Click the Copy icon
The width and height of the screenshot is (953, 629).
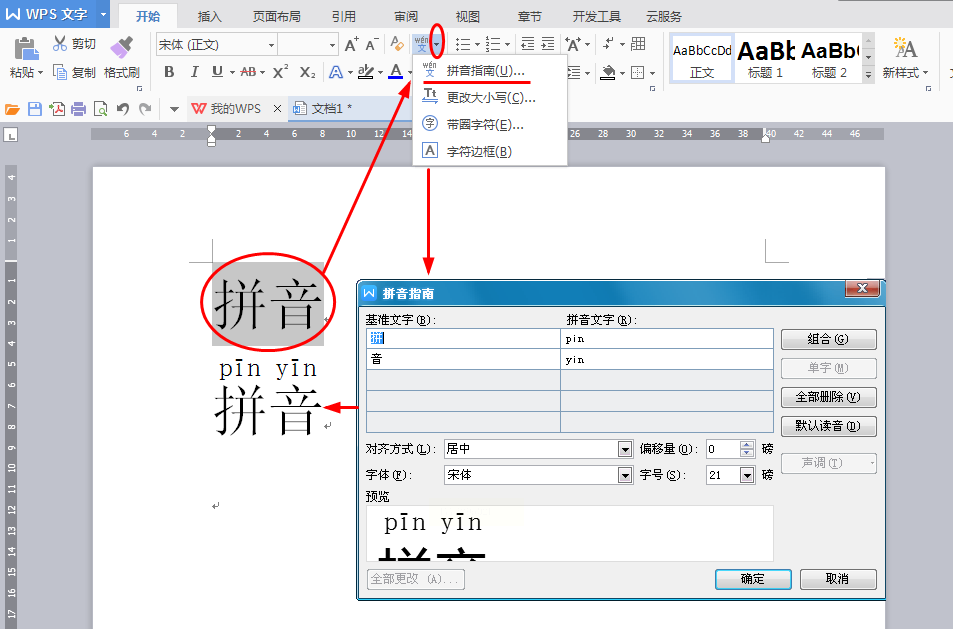coord(60,72)
